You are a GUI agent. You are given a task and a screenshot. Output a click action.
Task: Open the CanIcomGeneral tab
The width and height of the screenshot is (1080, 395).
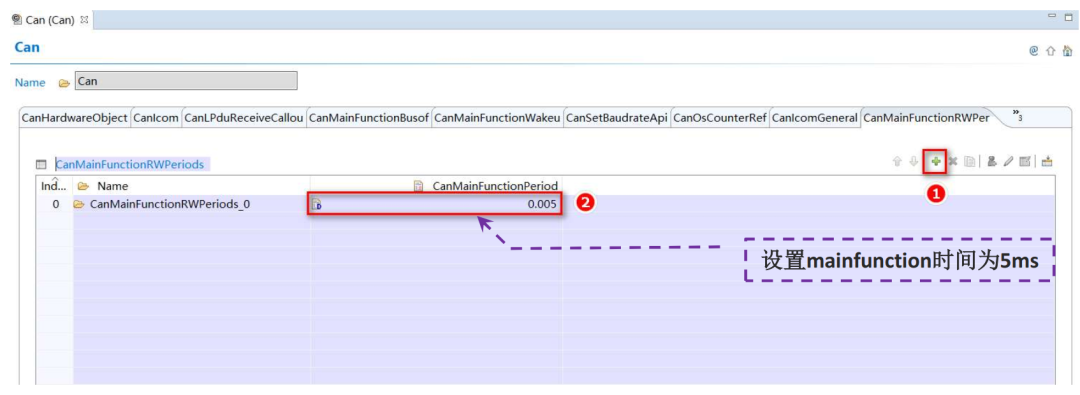click(x=815, y=118)
